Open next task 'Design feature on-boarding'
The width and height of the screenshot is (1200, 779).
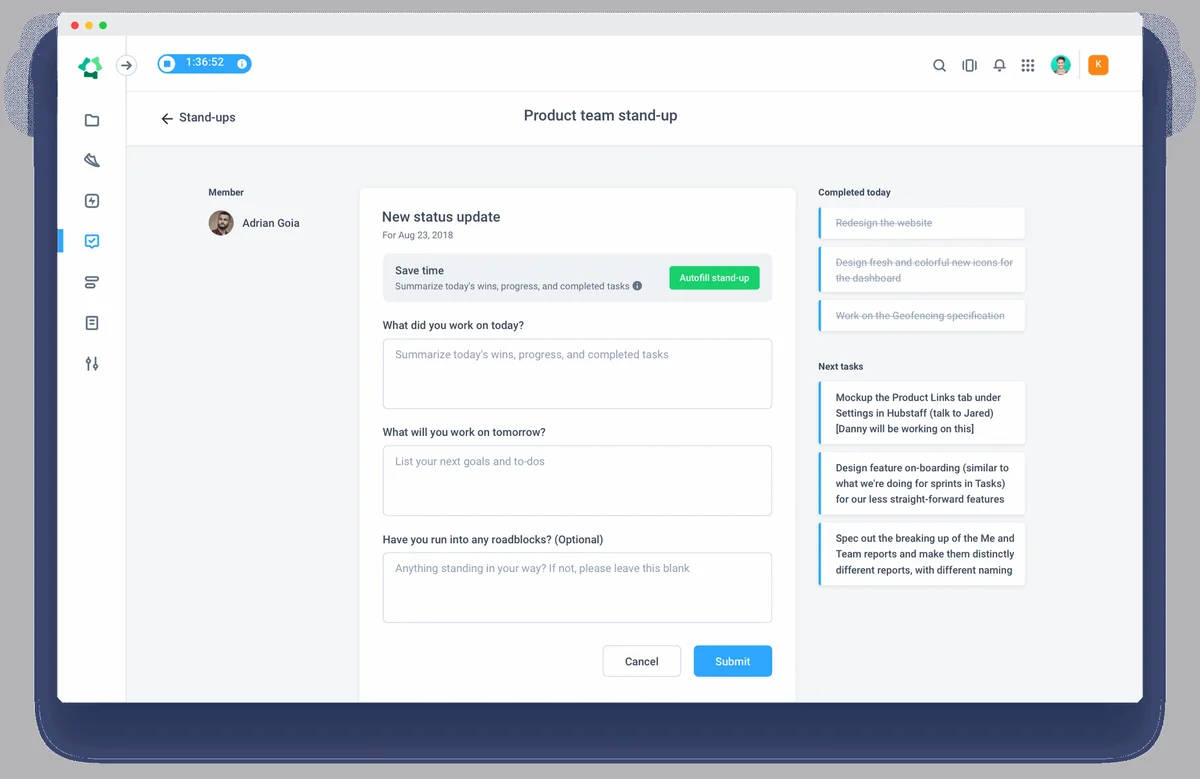click(x=922, y=483)
